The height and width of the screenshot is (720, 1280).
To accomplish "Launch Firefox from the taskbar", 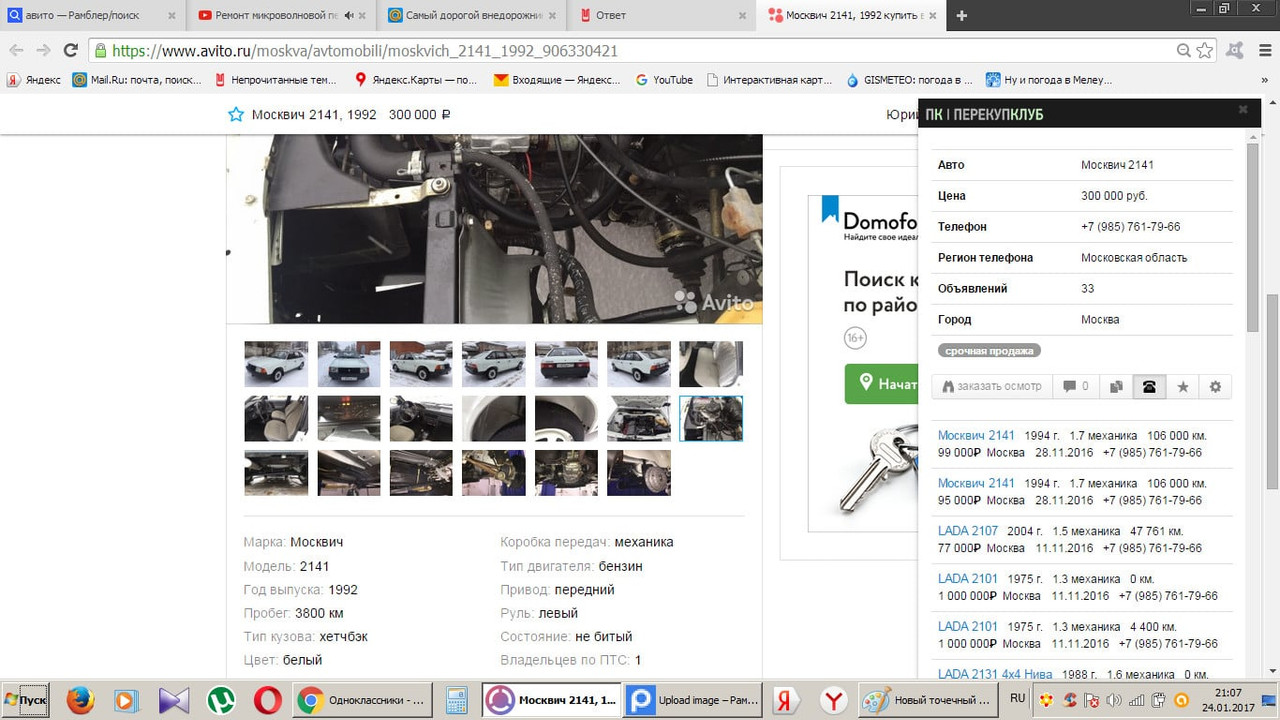I will pyautogui.click(x=80, y=700).
